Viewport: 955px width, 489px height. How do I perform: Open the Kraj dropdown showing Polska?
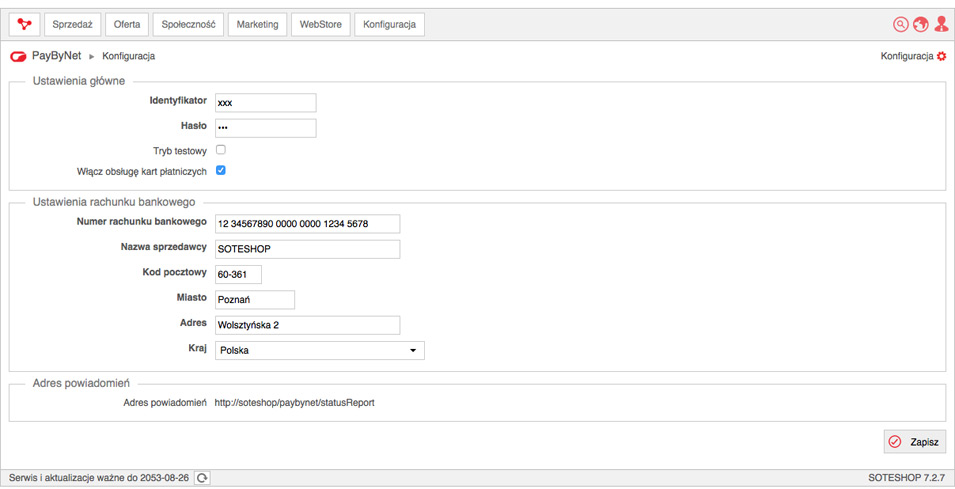click(x=320, y=350)
